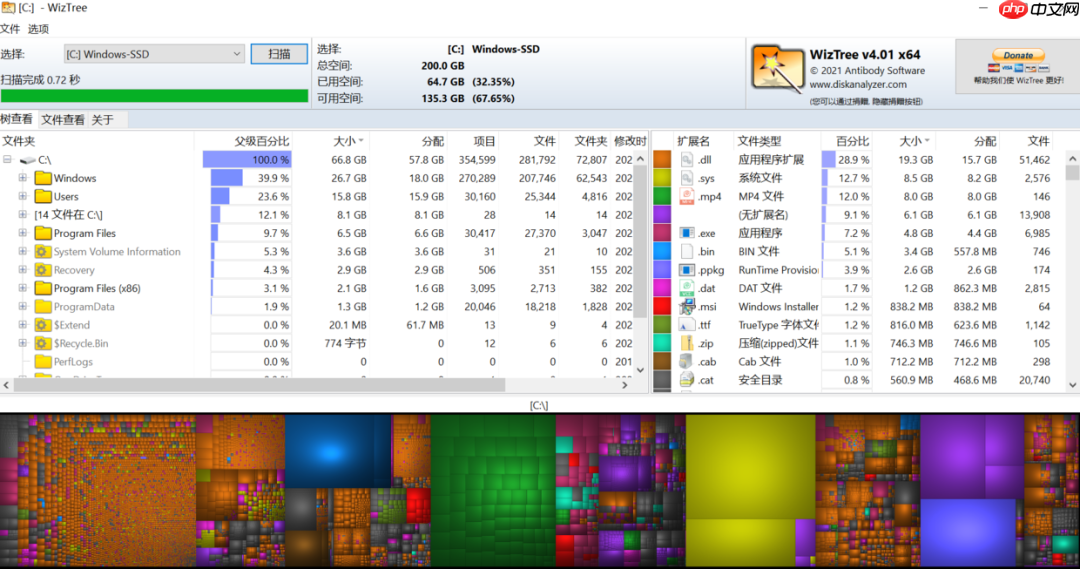Viewport: 1080px width, 569px height.
Task: Click the .dat file type icon
Action: click(687, 288)
